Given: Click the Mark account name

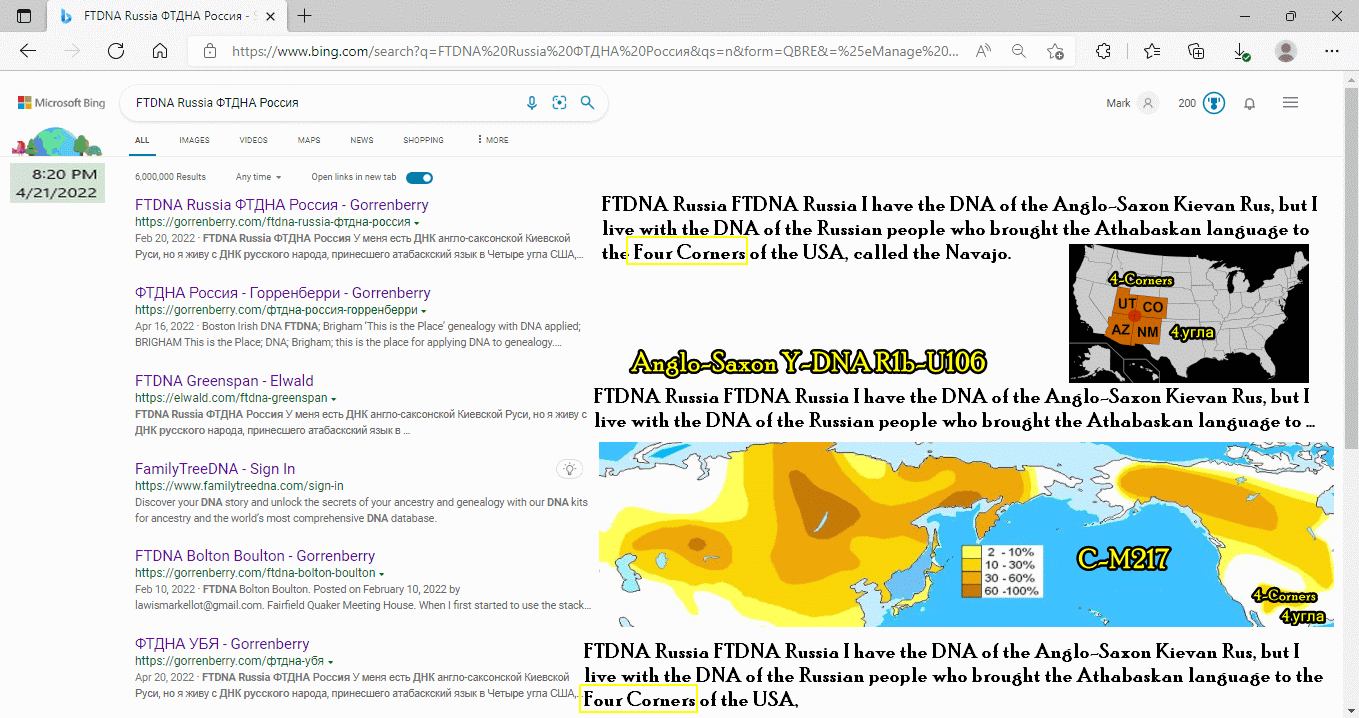Looking at the screenshot, I should click(1119, 103).
